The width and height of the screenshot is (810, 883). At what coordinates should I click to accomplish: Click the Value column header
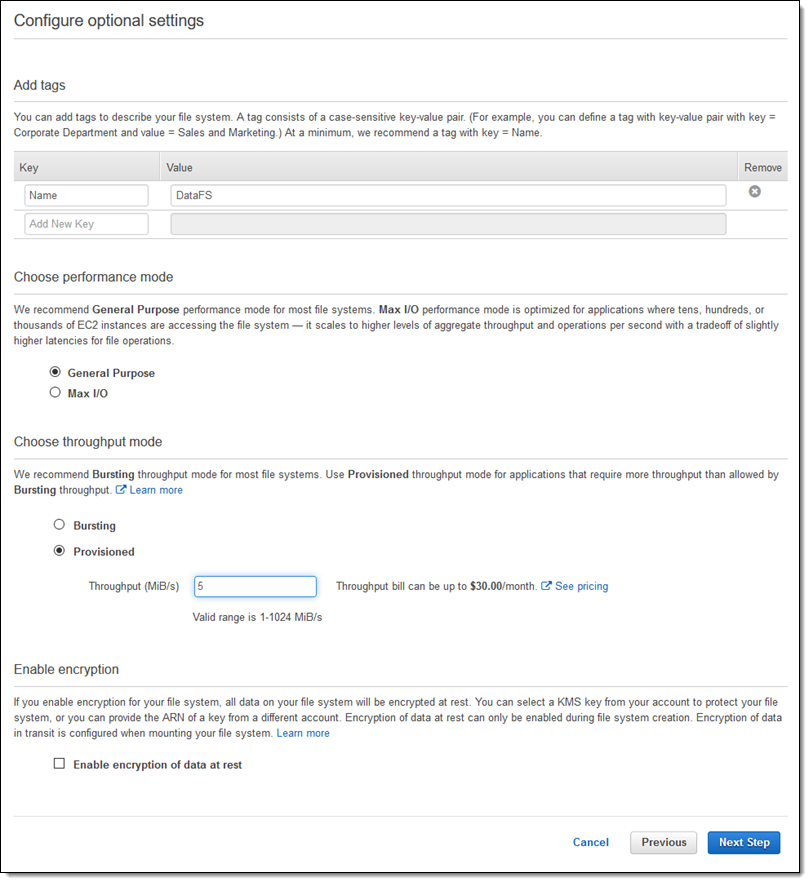[x=180, y=168]
